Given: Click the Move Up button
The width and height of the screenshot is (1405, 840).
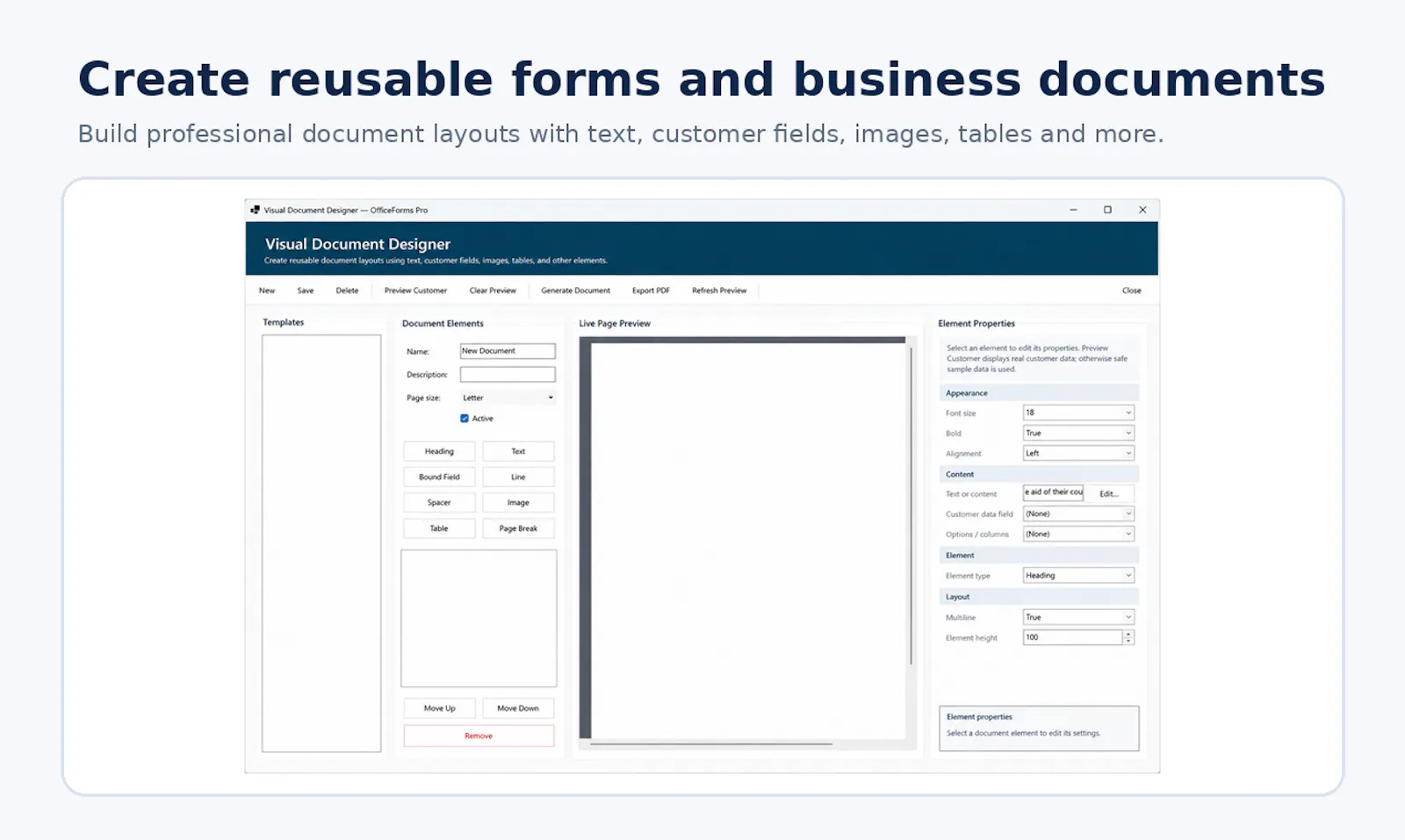Looking at the screenshot, I should 439,708.
